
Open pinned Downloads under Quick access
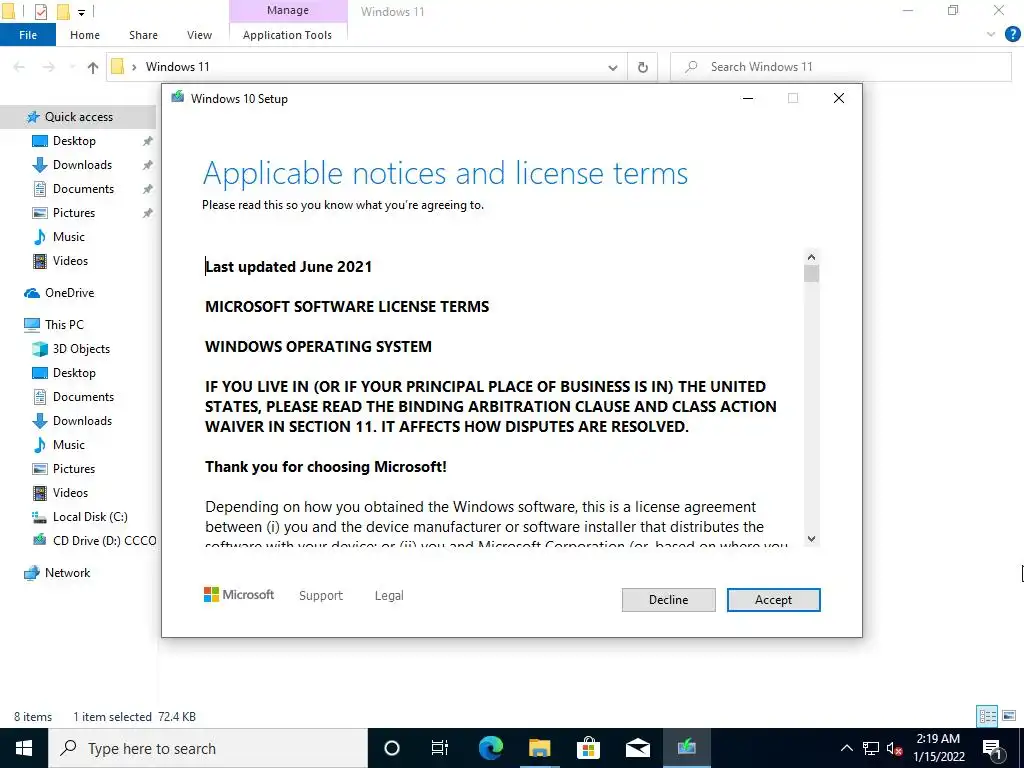click(82, 165)
